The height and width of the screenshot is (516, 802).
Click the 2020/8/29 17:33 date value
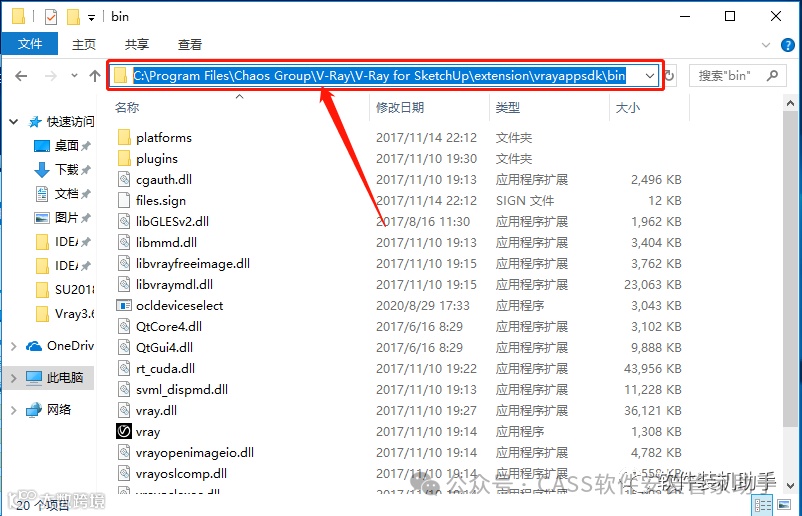coord(422,305)
